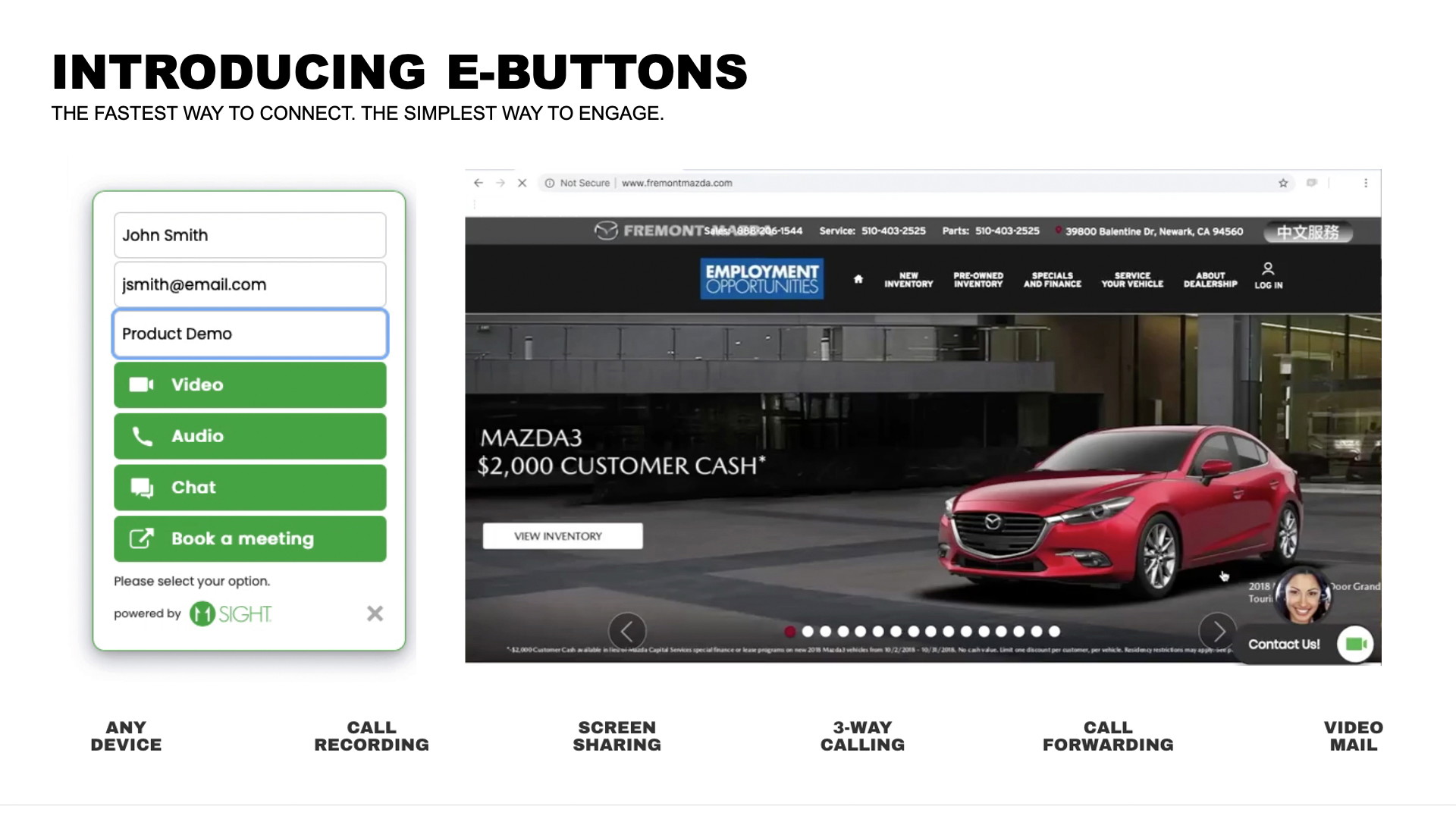Open About Dealership menu
This screenshot has width=1456, height=819.
click(x=1210, y=280)
